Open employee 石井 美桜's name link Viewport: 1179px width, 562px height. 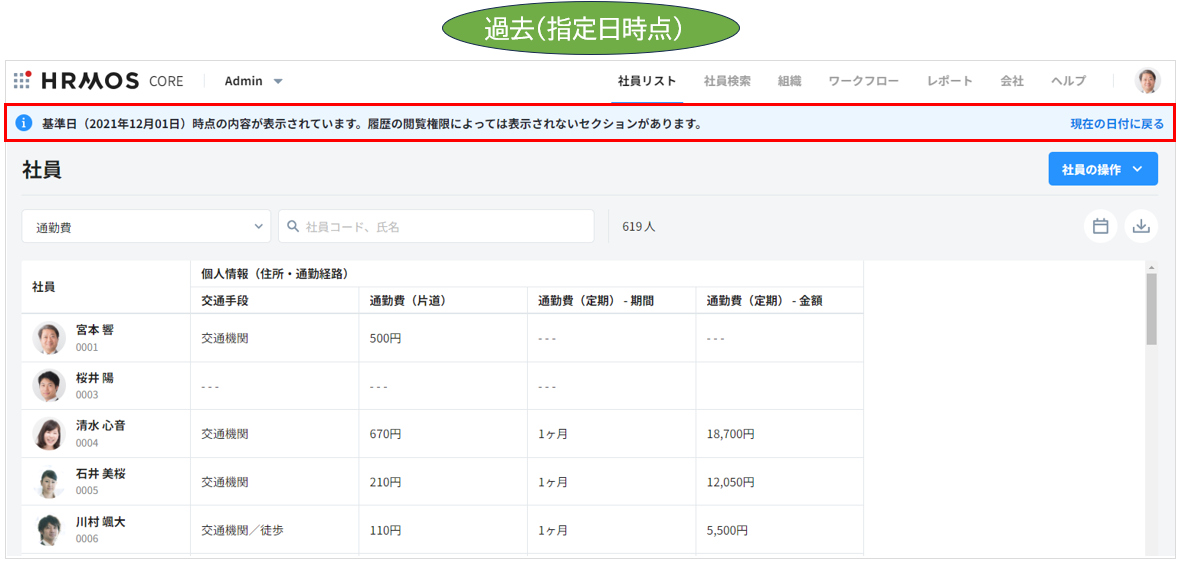100,473
